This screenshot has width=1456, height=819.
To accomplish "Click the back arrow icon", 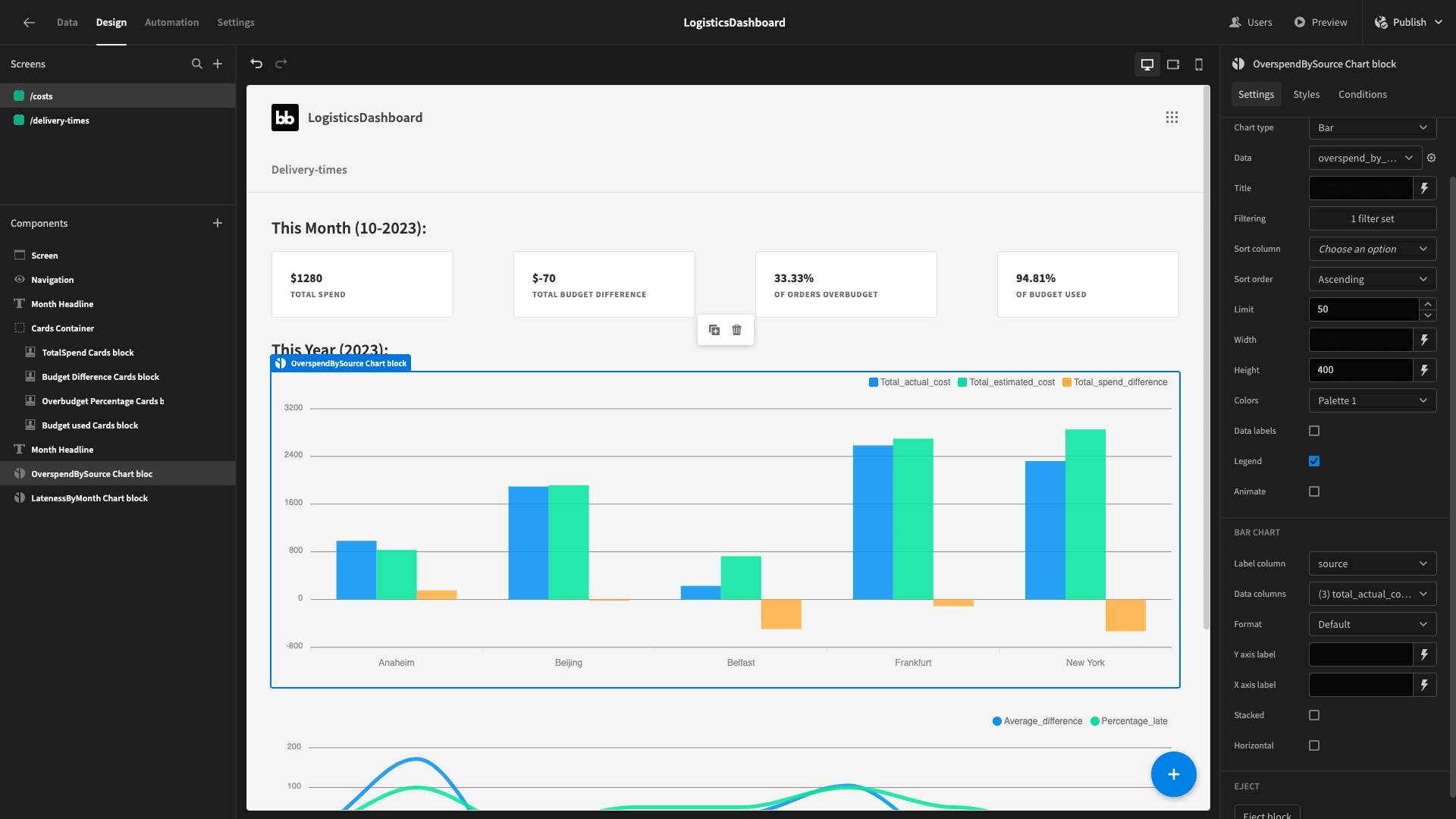I will pyautogui.click(x=29, y=23).
